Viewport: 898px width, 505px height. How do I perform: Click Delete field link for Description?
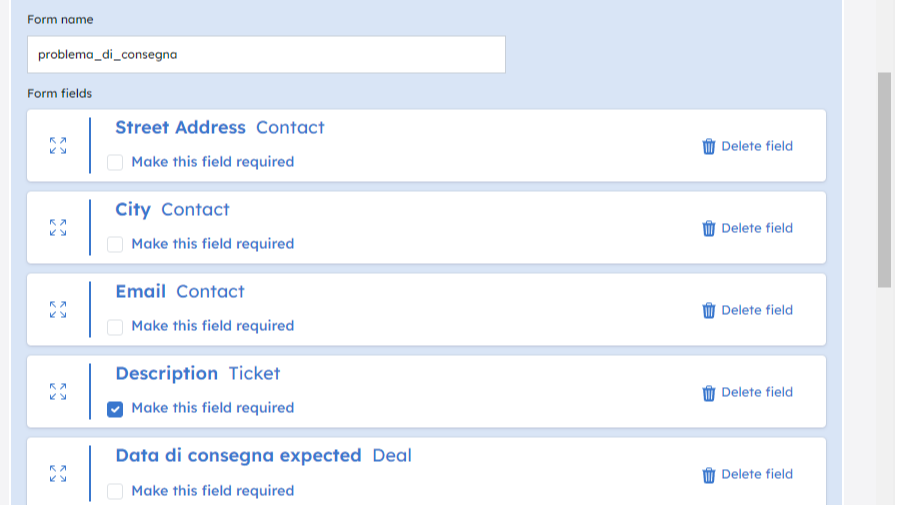point(756,392)
